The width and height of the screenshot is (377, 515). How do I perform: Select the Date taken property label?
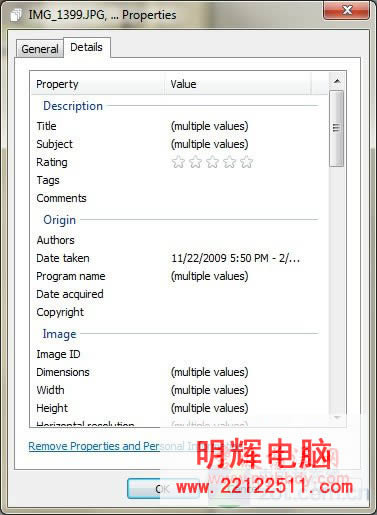coord(63,258)
